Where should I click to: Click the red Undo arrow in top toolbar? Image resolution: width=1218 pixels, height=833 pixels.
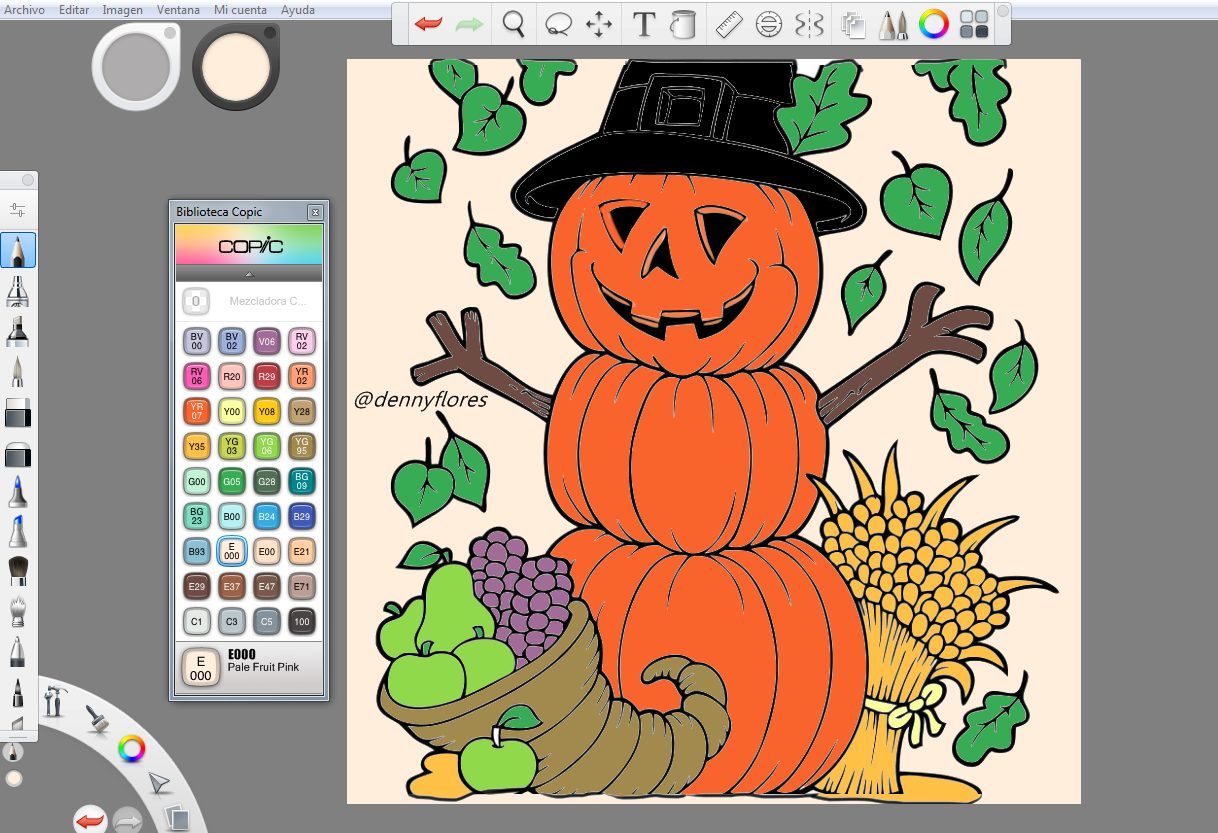pyautogui.click(x=429, y=24)
